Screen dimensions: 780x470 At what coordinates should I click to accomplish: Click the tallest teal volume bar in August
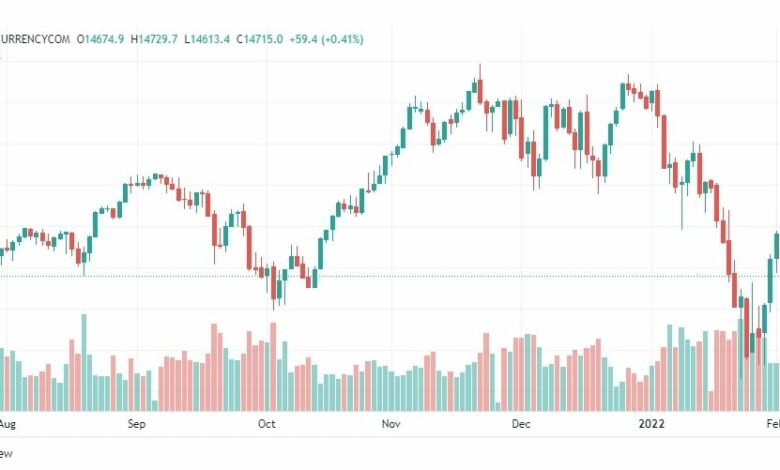tap(84, 363)
